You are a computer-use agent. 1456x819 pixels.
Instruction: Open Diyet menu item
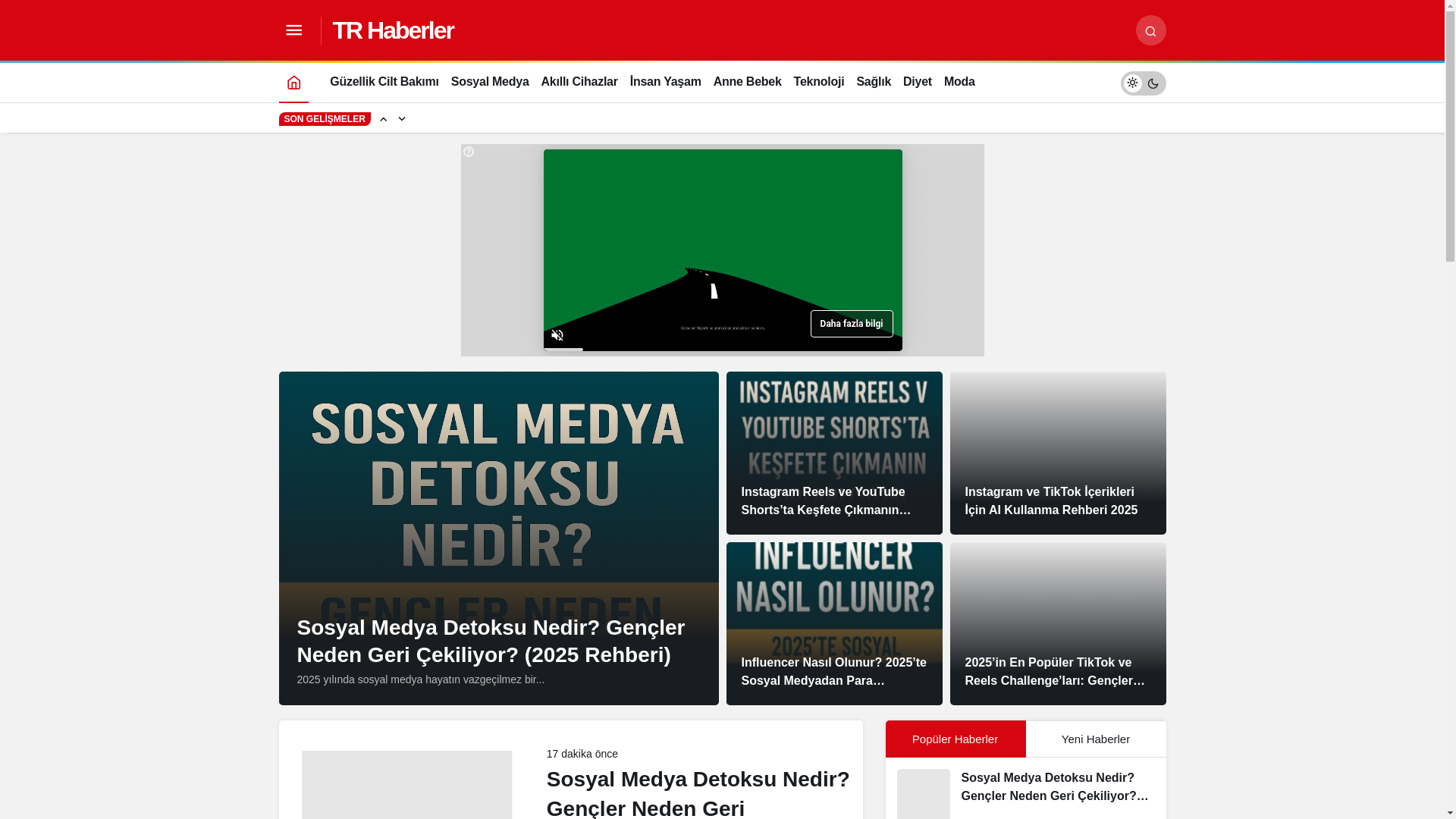tap(918, 82)
